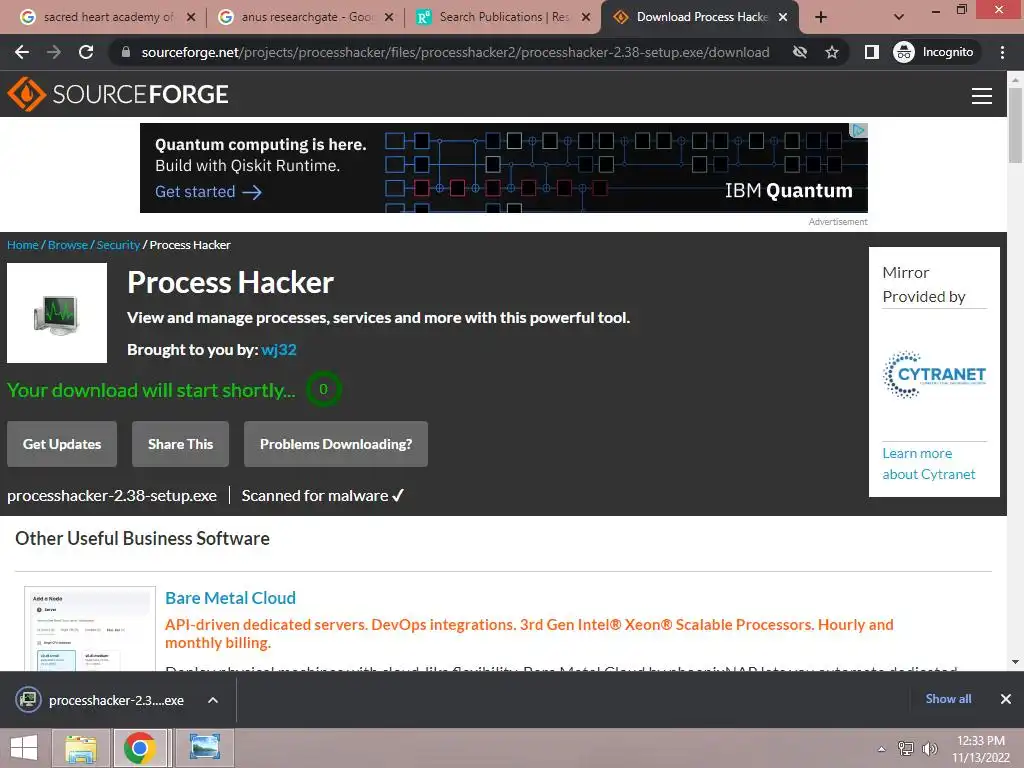Click the Chrome taskbar icon
Screen dimensions: 1024x768
[140, 748]
